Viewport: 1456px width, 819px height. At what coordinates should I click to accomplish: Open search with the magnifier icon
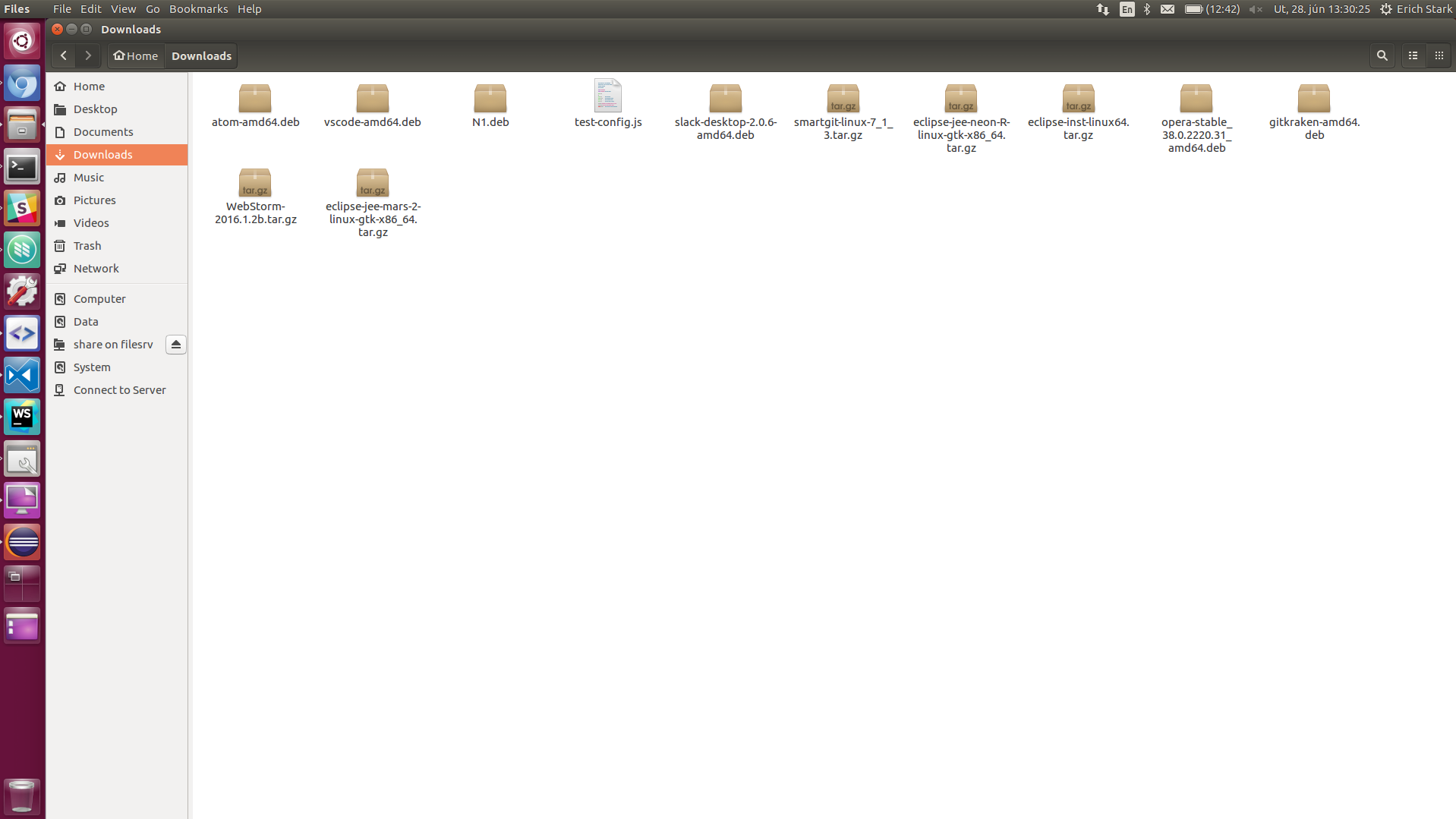pyautogui.click(x=1382, y=55)
